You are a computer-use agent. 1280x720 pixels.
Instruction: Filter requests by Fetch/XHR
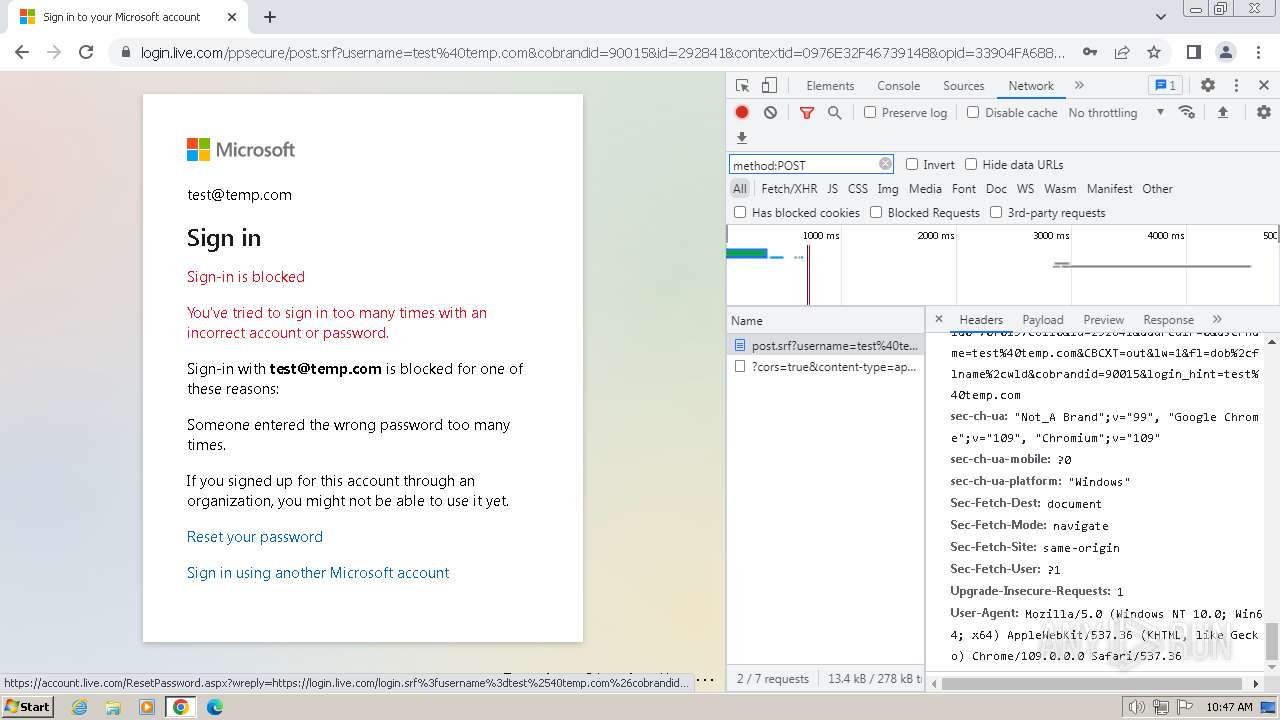tap(789, 188)
